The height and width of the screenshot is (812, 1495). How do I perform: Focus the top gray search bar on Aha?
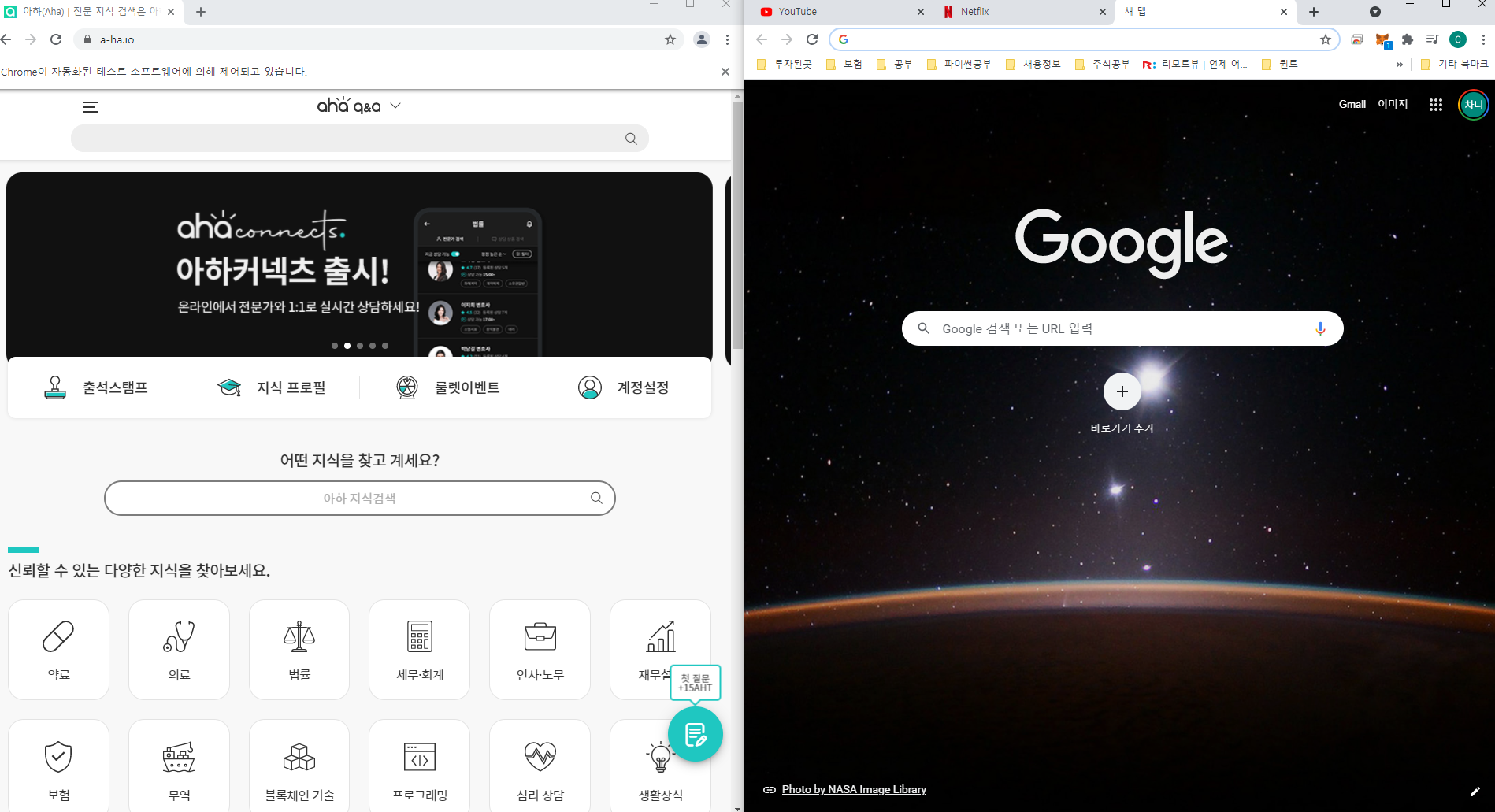point(359,139)
